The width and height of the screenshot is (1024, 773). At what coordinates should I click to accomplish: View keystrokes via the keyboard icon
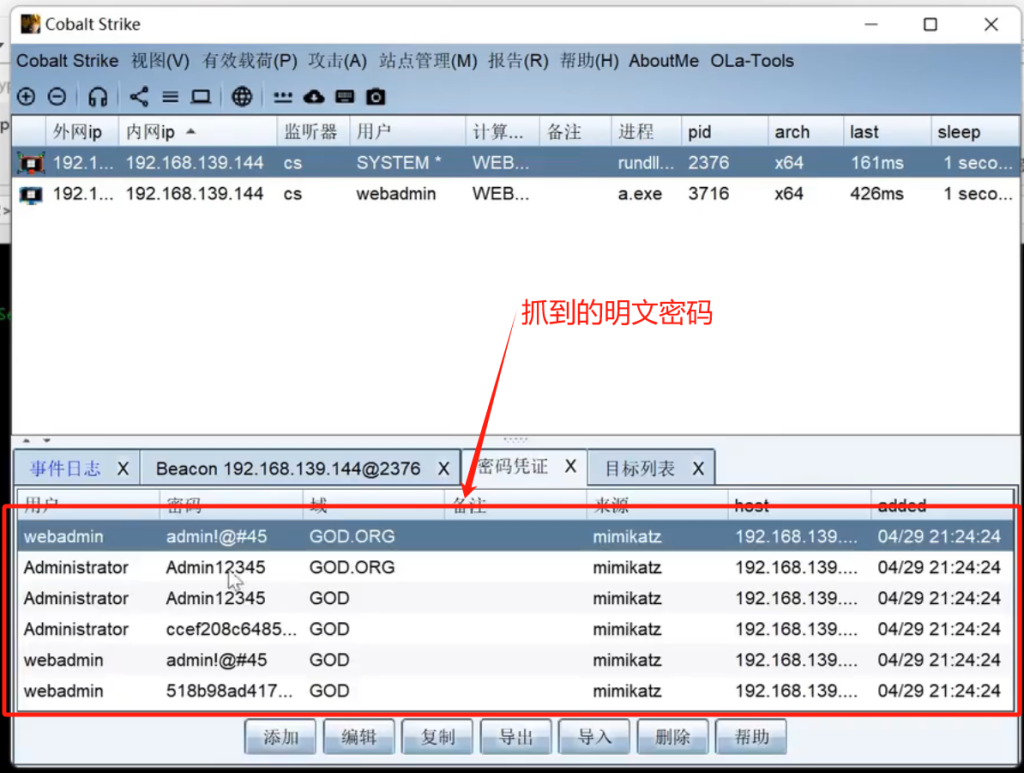344,97
